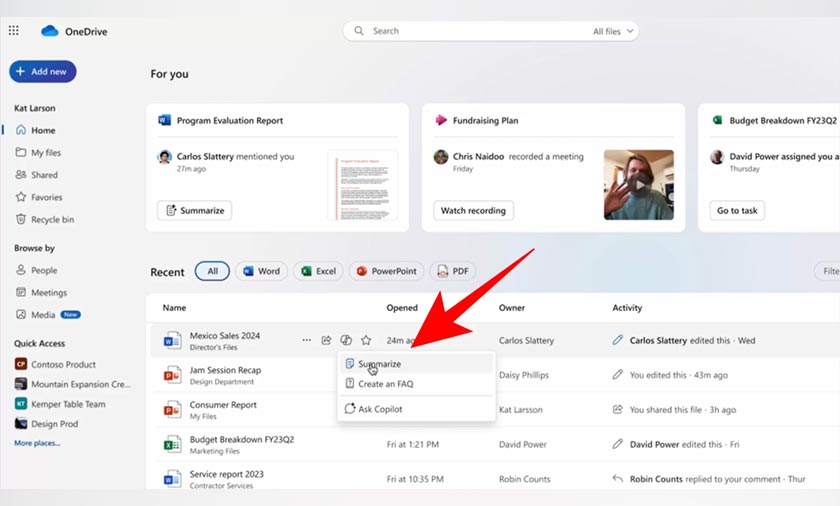Filter recent files by Word
This screenshot has height=506, width=840.
(260, 271)
